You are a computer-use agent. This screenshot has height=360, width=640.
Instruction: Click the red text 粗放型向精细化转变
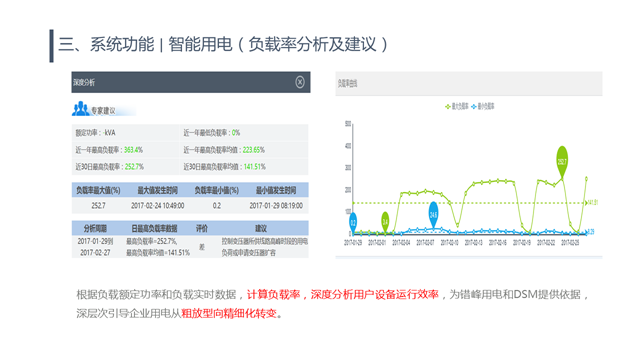[229, 313]
